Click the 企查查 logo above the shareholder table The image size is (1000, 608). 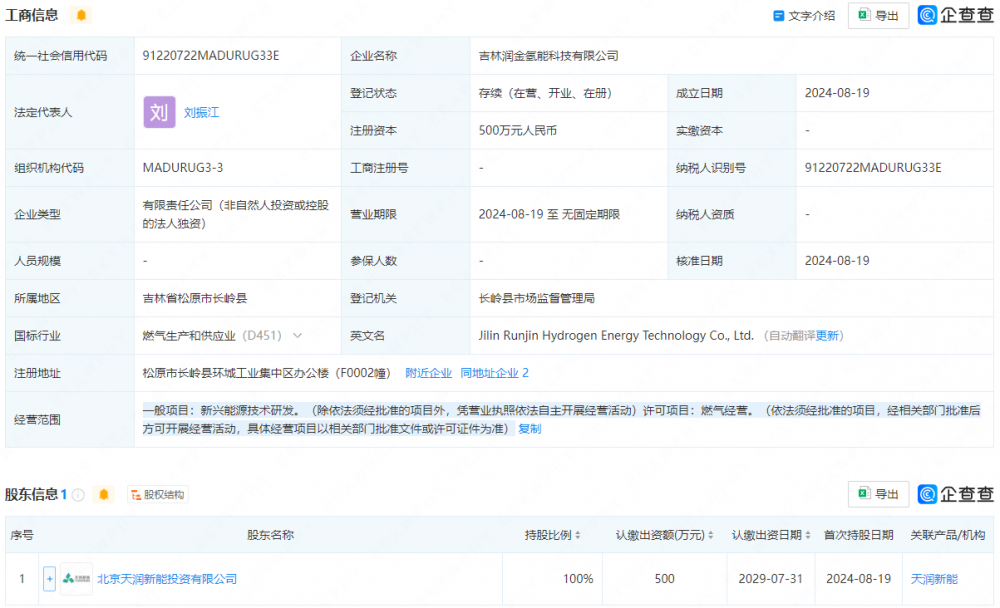(x=955, y=494)
